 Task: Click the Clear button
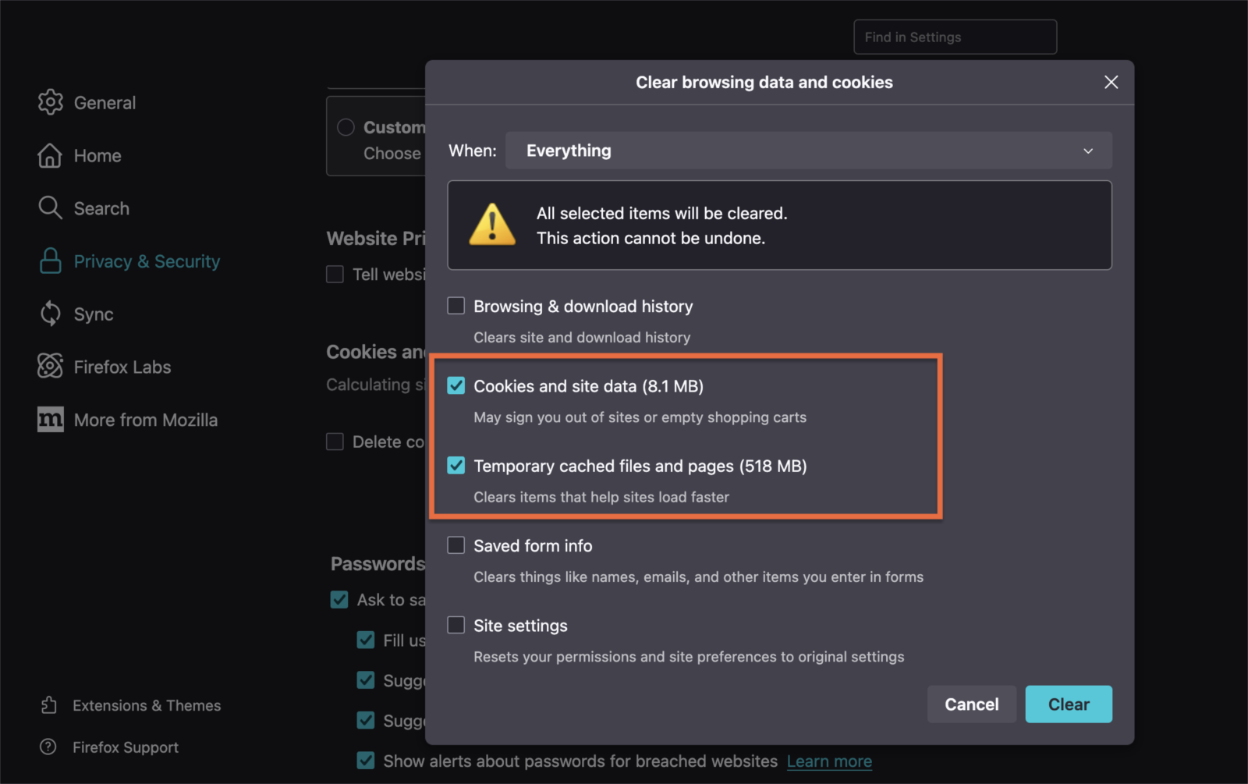click(1068, 704)
